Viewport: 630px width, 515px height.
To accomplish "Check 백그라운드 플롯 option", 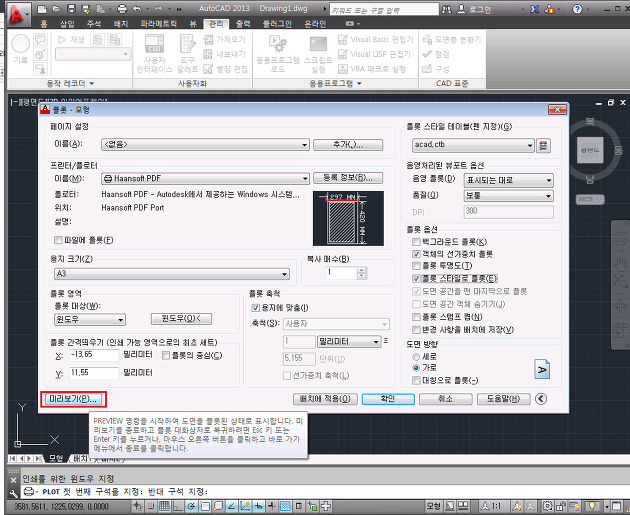I will pos(416,241).
